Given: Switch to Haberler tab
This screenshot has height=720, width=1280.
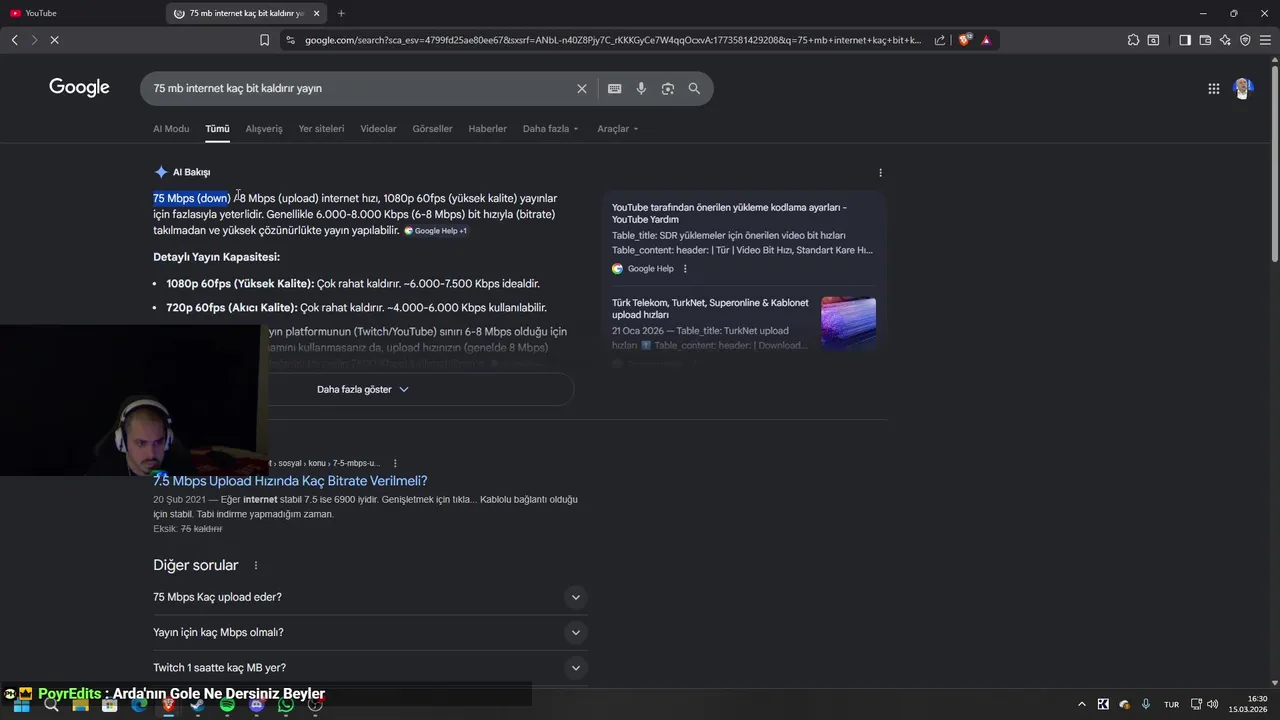Looking at the screenshot, I should point(487,128).
